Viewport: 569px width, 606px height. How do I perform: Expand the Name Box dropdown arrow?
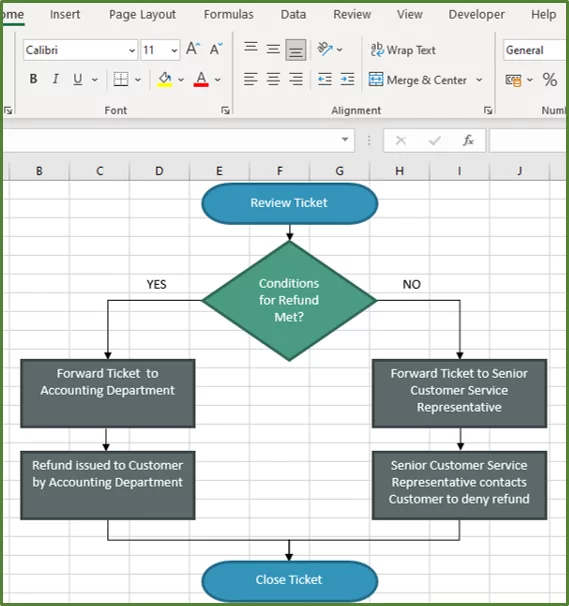pyautogui.click(x=345, y=140)
